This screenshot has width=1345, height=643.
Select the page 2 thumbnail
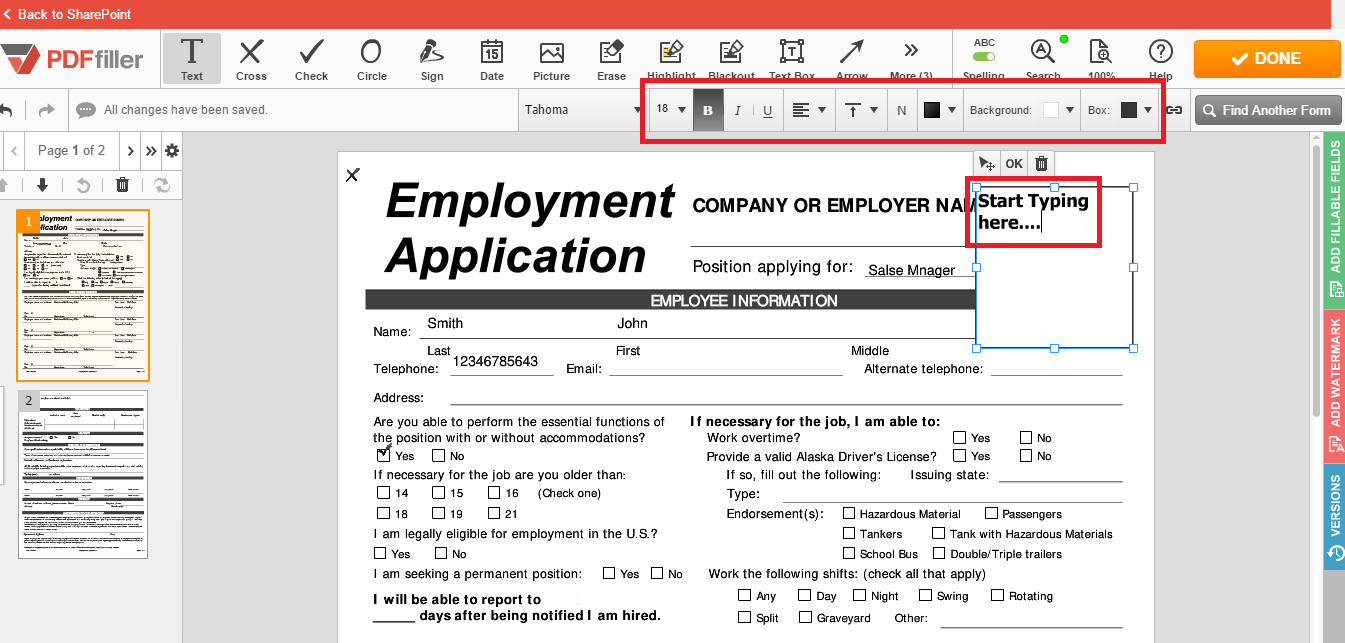tap(84, 474)
